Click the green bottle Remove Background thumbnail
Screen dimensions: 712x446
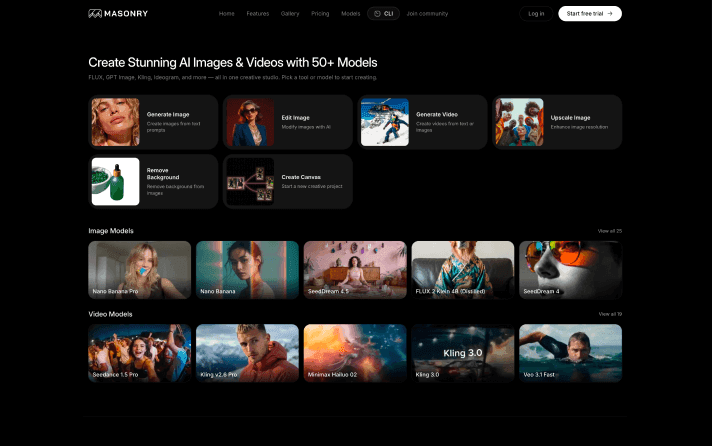115,182
